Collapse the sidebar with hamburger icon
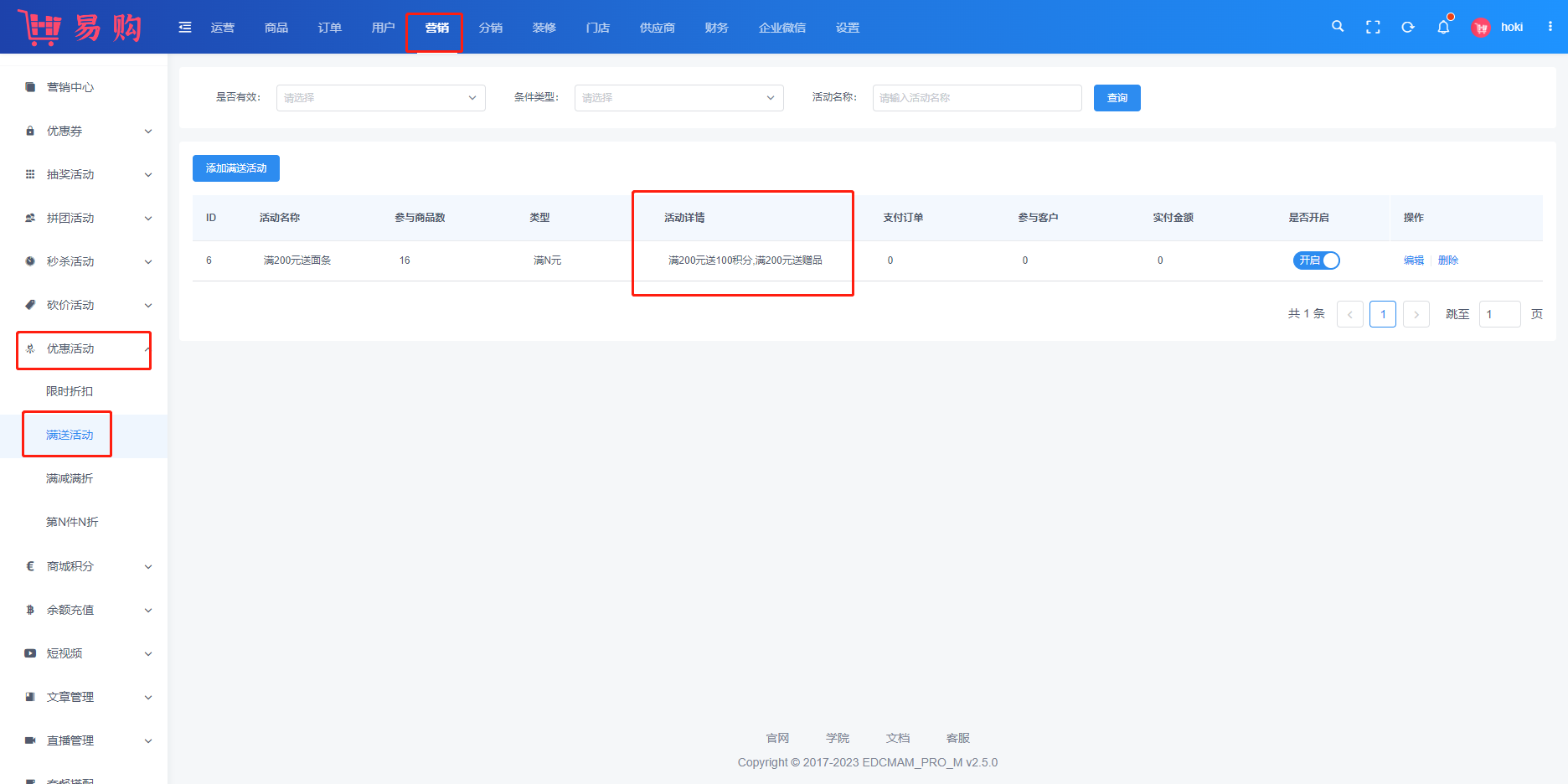The image size is (1568, 784). coord(185,28)
